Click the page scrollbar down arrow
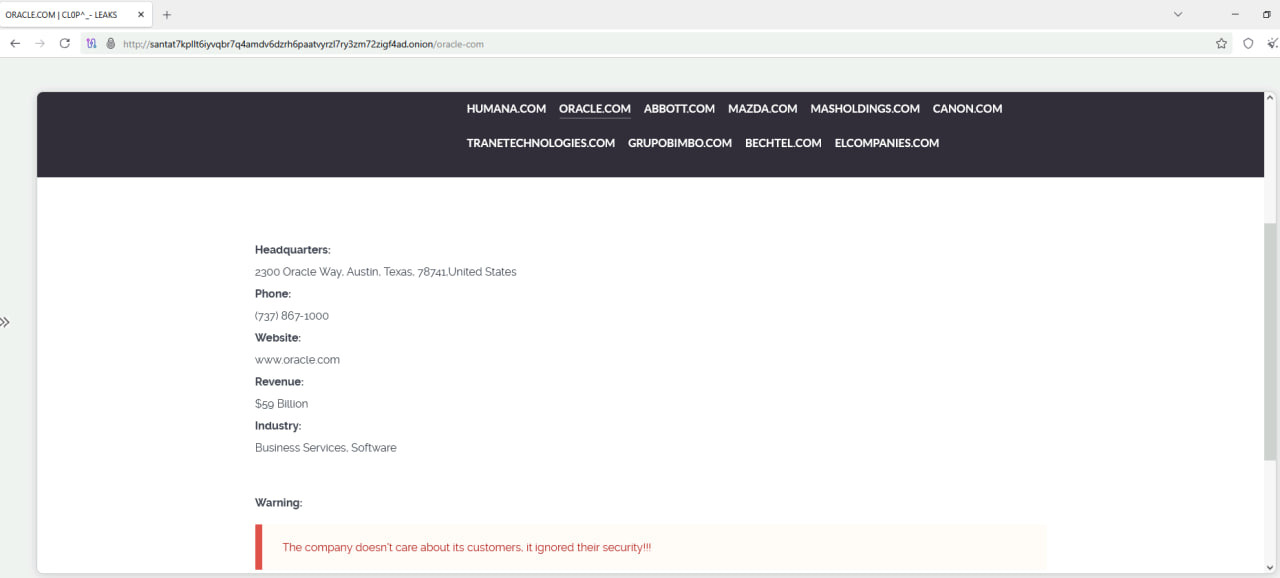Image resolution: width=1280 pixels, height=578 pixels. pos(1270,567)
